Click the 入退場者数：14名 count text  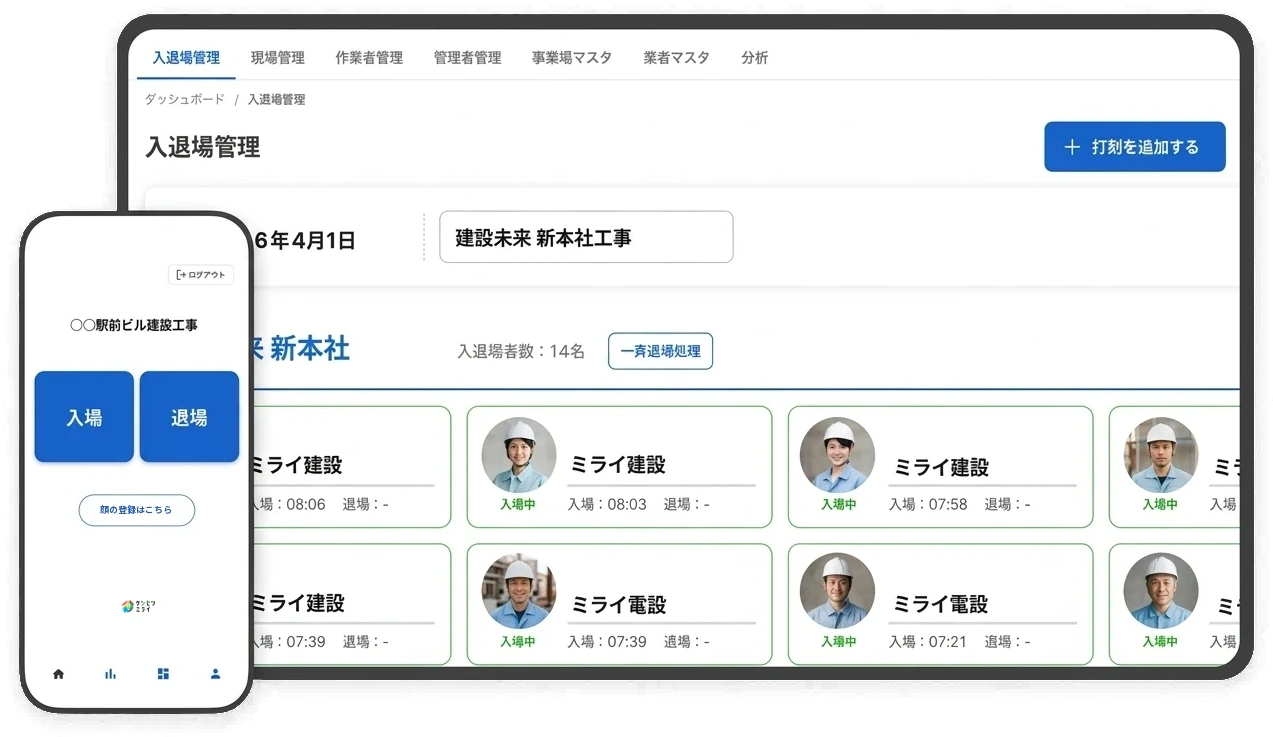point(521,351)
